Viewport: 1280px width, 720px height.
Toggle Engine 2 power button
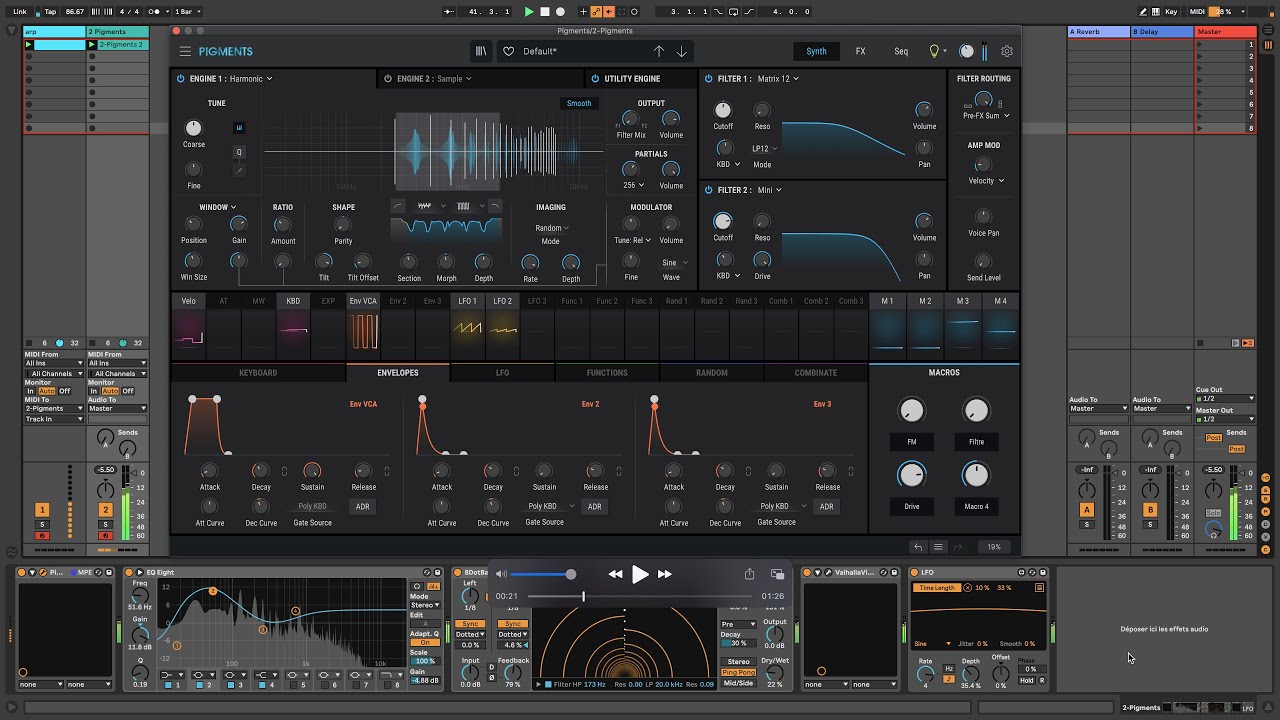388,78
